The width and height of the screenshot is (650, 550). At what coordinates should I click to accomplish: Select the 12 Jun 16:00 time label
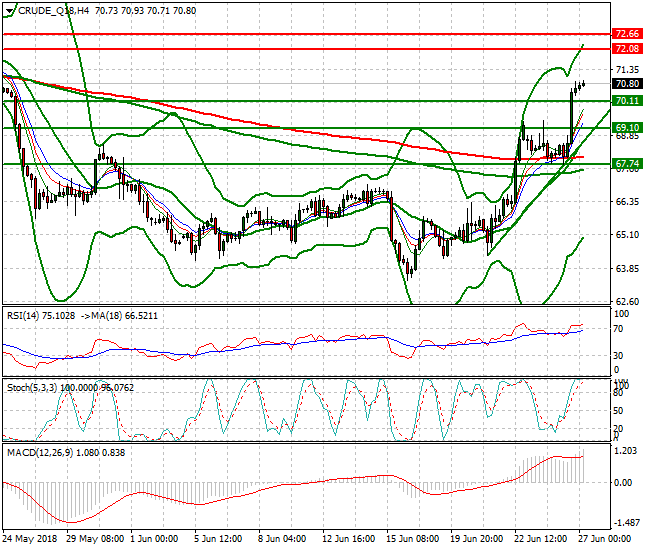coord(349,539)
